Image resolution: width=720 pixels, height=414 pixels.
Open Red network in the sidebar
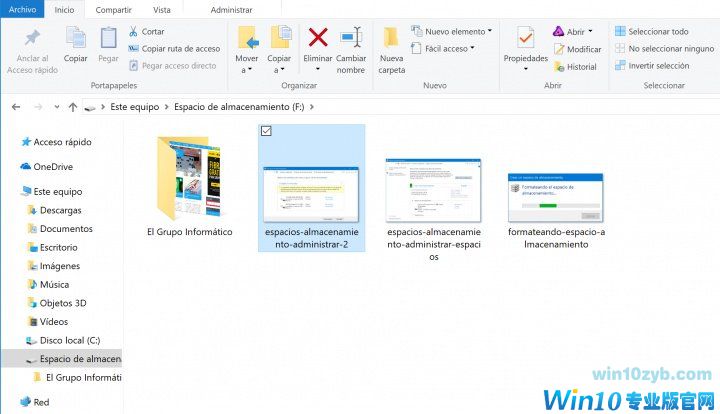pos(35,403)
